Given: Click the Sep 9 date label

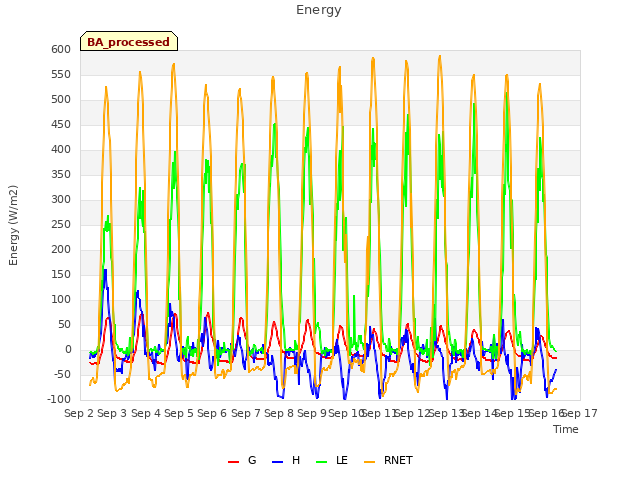Looking at the screenshot, I should coord(312,413).
